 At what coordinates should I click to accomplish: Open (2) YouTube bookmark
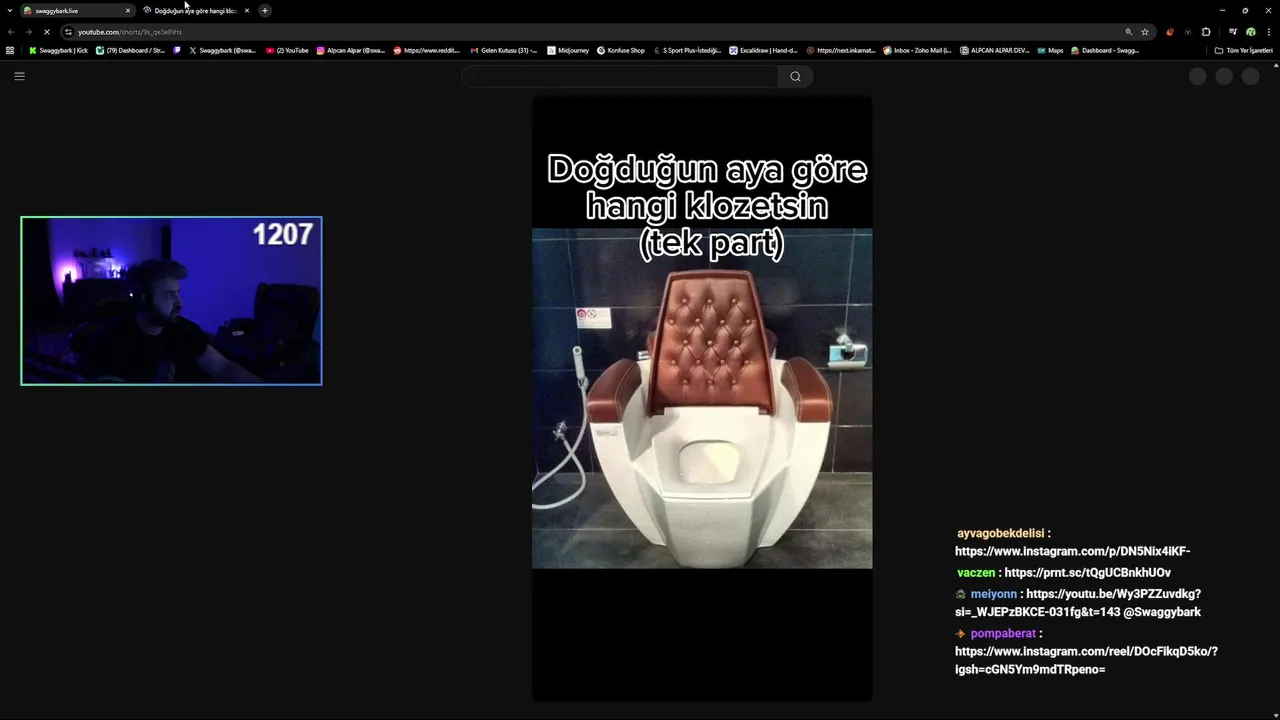pos(287,50)
